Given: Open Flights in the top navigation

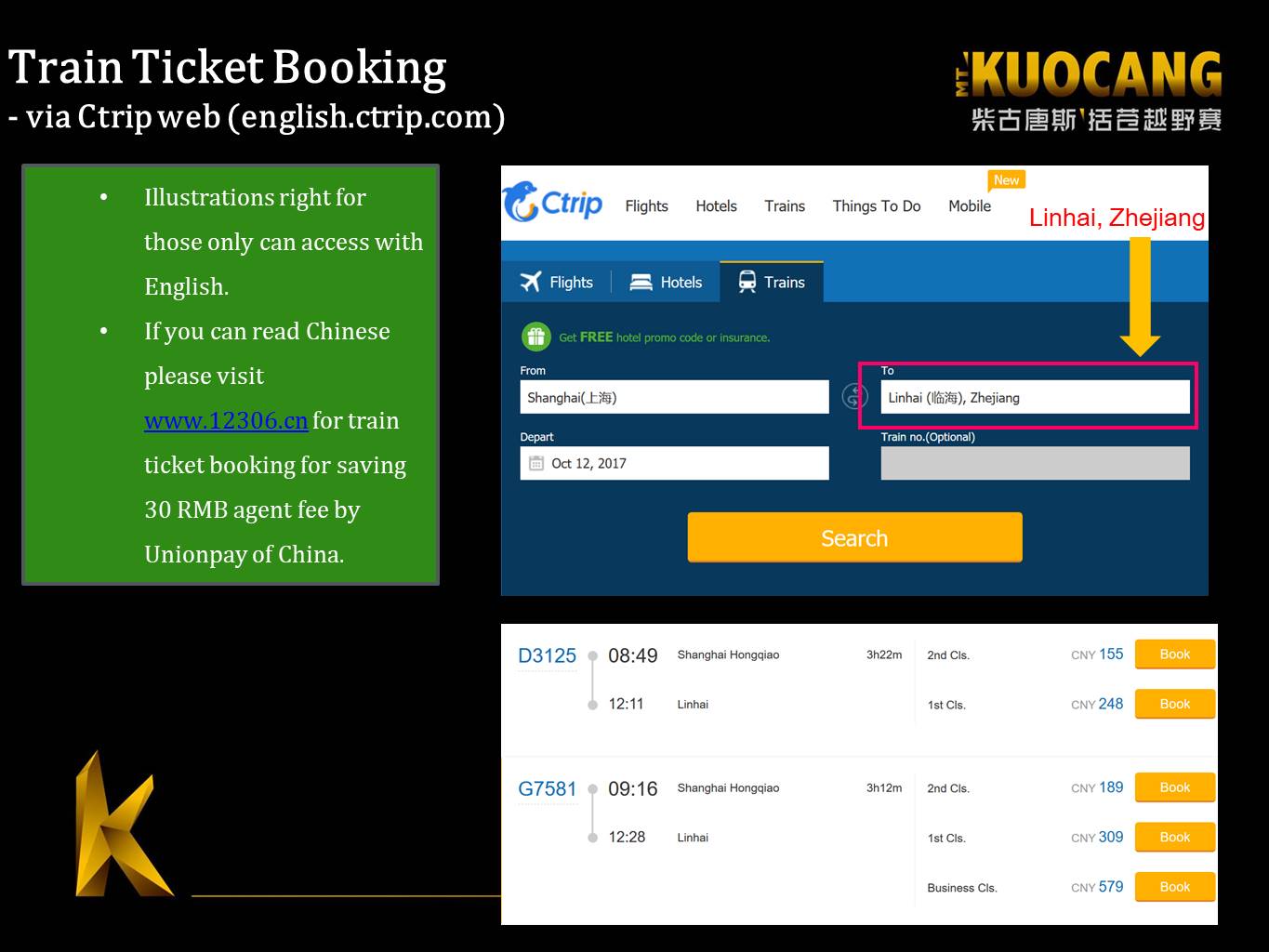Looking at the screenshot, I should (x=646, y=206).
